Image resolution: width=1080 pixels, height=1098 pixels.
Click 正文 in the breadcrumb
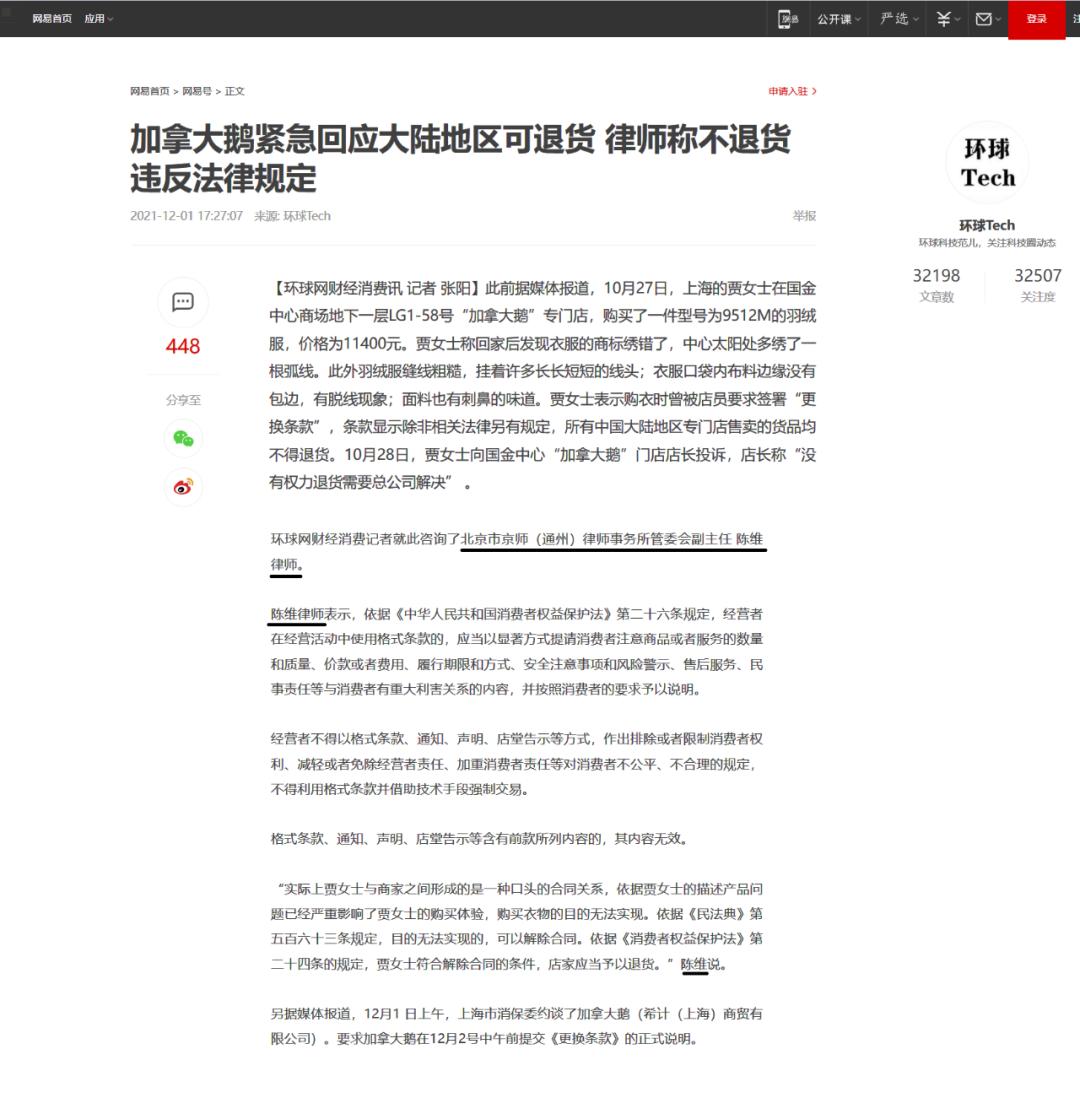[235, 91]
